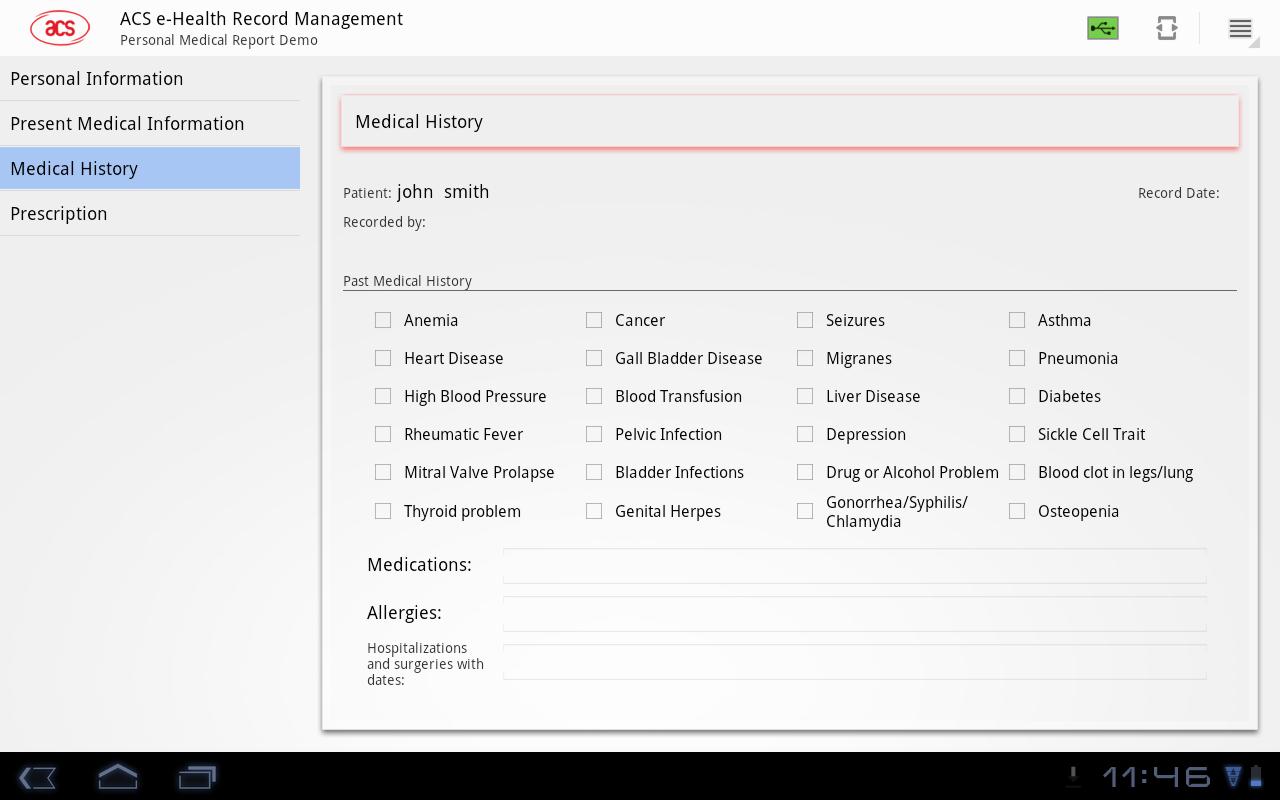Tick the Blood Transfusion checkbox
Image resolution: width=1280 pixels, height=800 pixels.
coord(594,396)
